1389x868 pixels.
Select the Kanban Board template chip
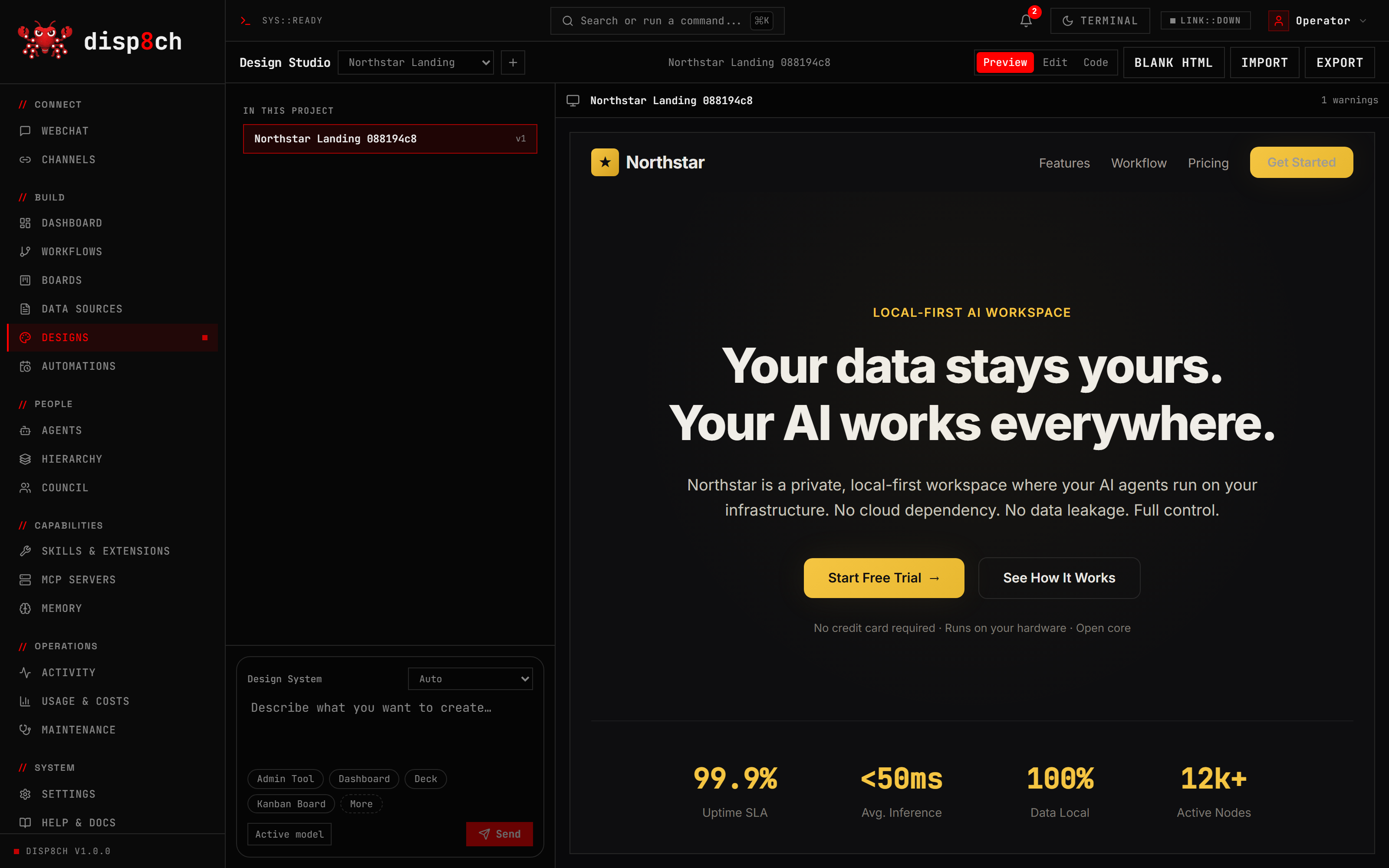click(x=291, y=804)
